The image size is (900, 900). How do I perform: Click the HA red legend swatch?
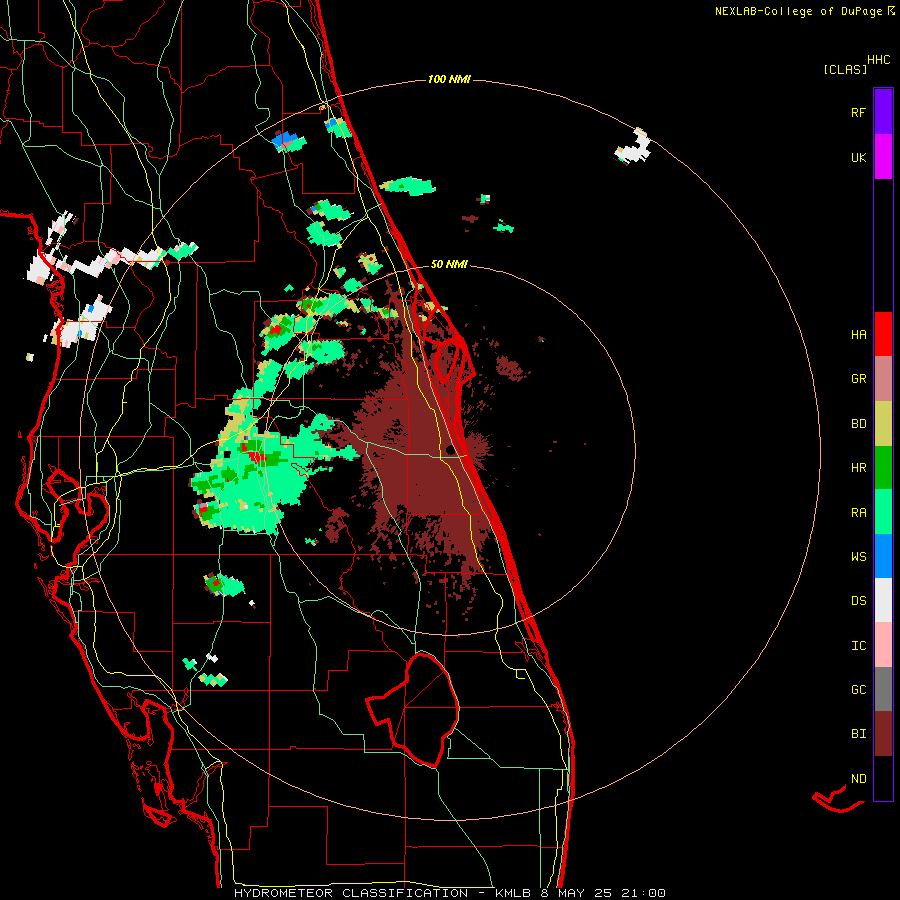[x=883, y=334]
